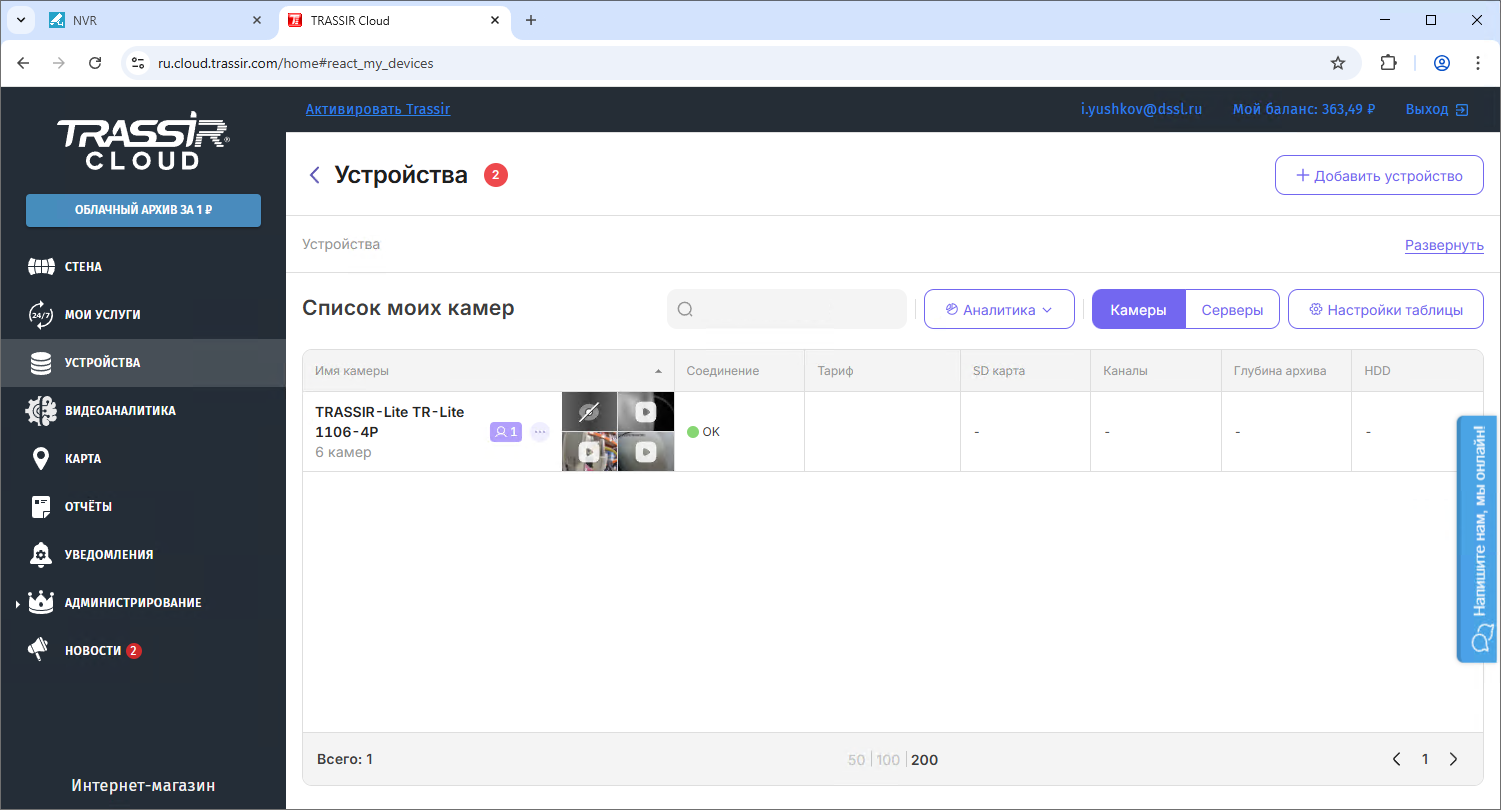Click Добавить устройство button

tap(1379, 175)
